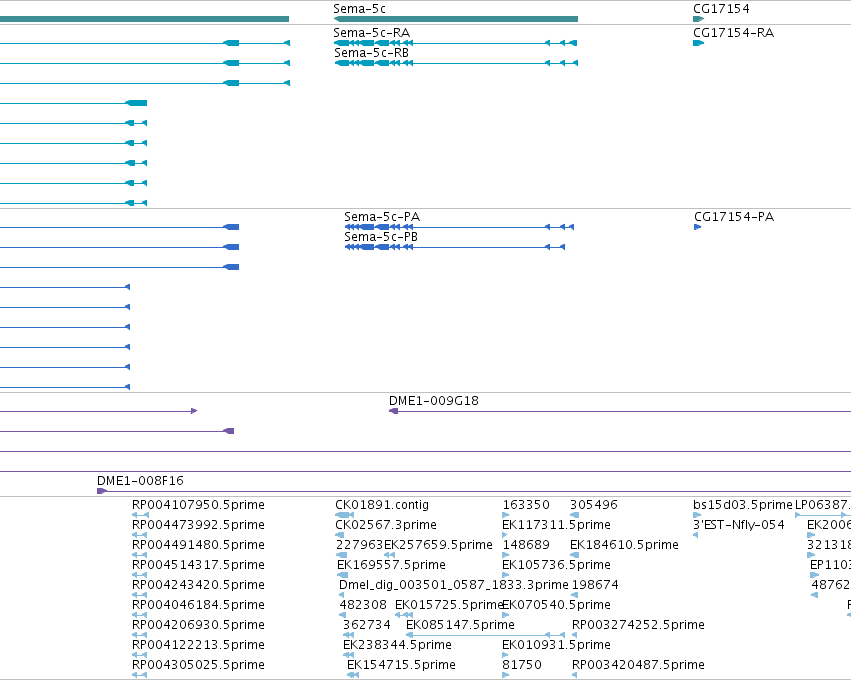
Task: Click the RP004107950.5prime EST label
Action: point(198,505)
